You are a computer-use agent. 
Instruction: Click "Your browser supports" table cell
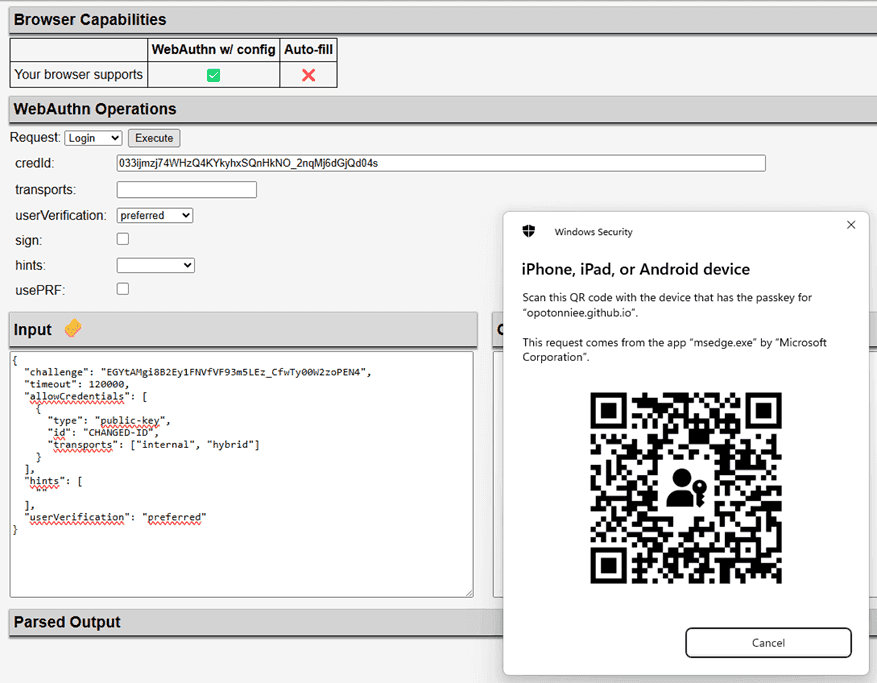point(78,74)
